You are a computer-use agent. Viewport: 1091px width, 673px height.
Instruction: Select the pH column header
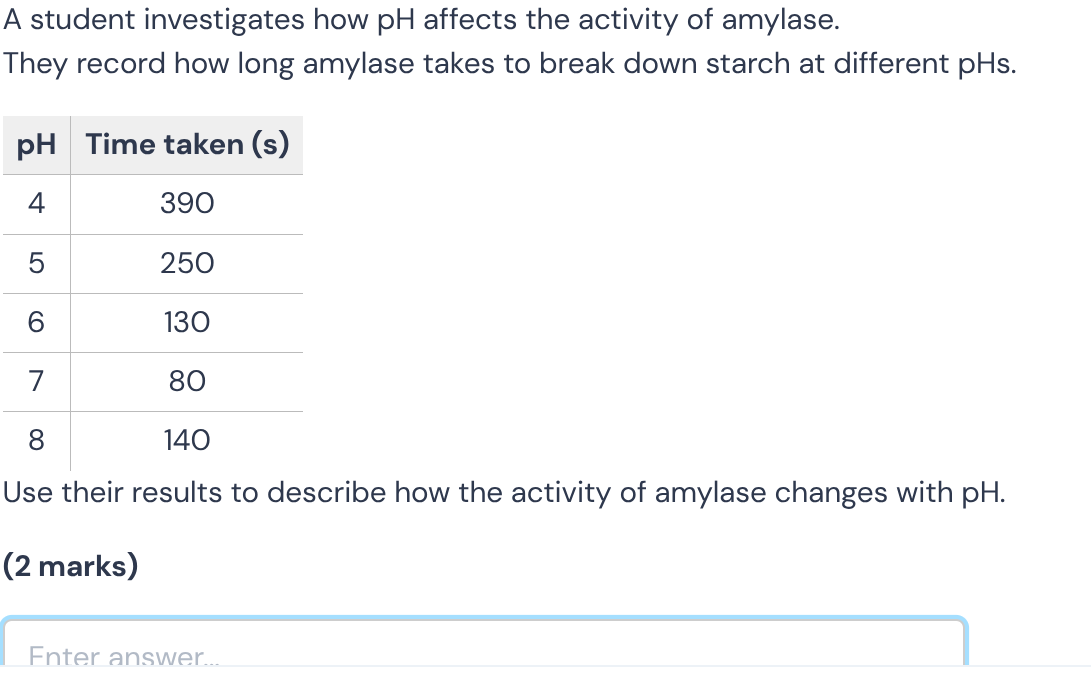point(36,145)
